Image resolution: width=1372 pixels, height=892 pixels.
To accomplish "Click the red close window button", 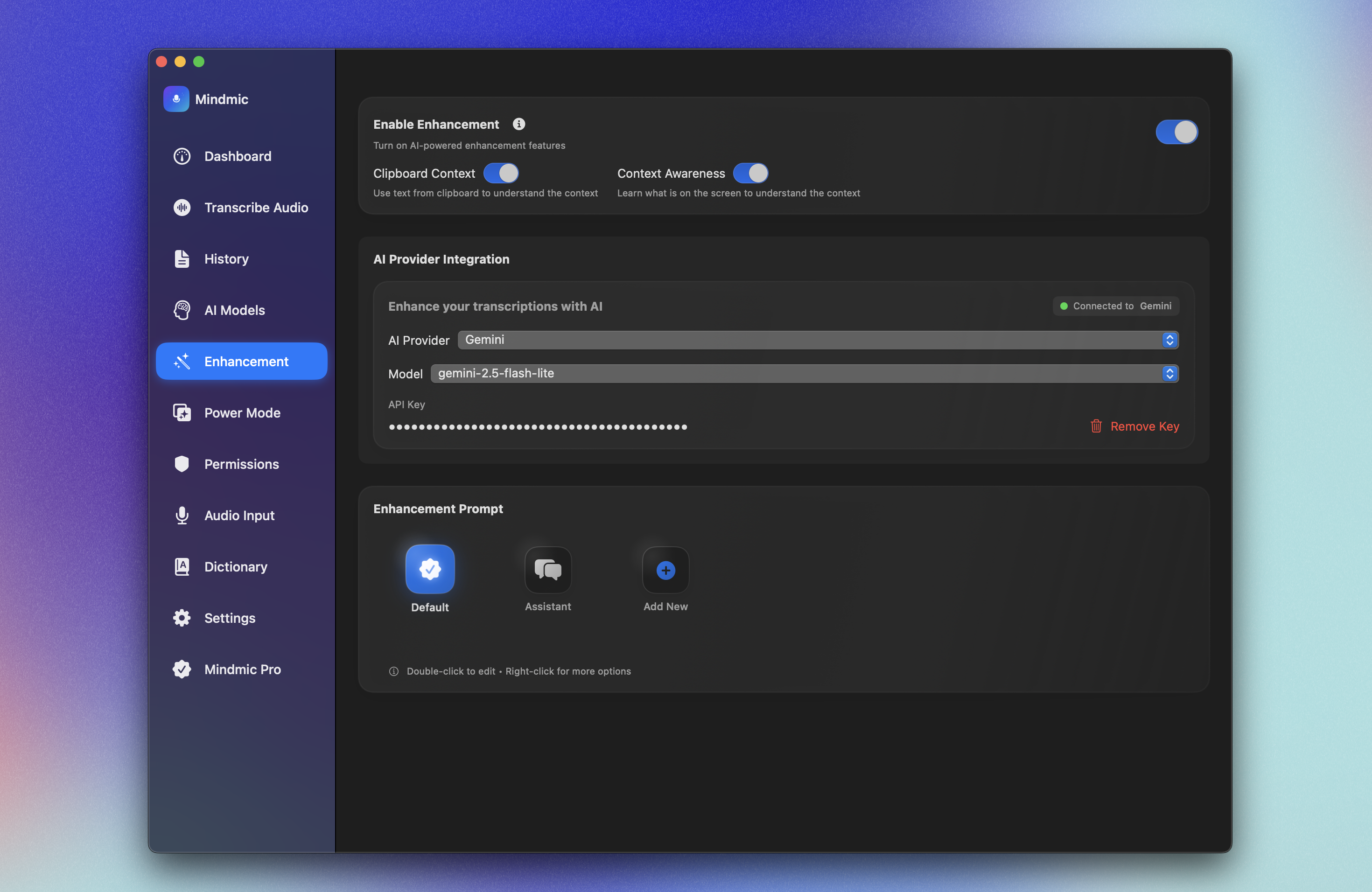I will [x=161, y=62].
